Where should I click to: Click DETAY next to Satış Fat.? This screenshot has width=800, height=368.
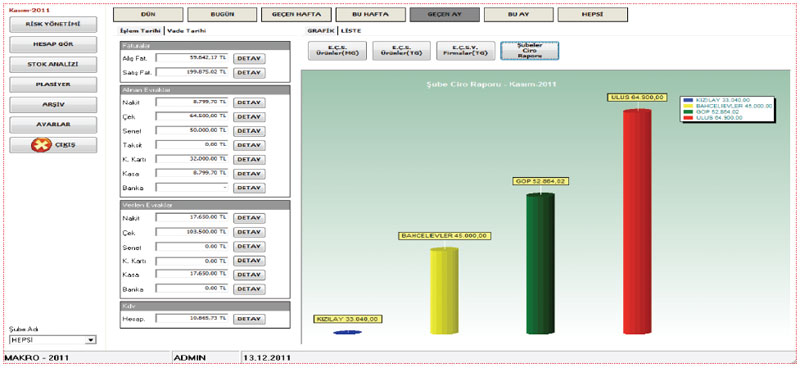point(249,73)
